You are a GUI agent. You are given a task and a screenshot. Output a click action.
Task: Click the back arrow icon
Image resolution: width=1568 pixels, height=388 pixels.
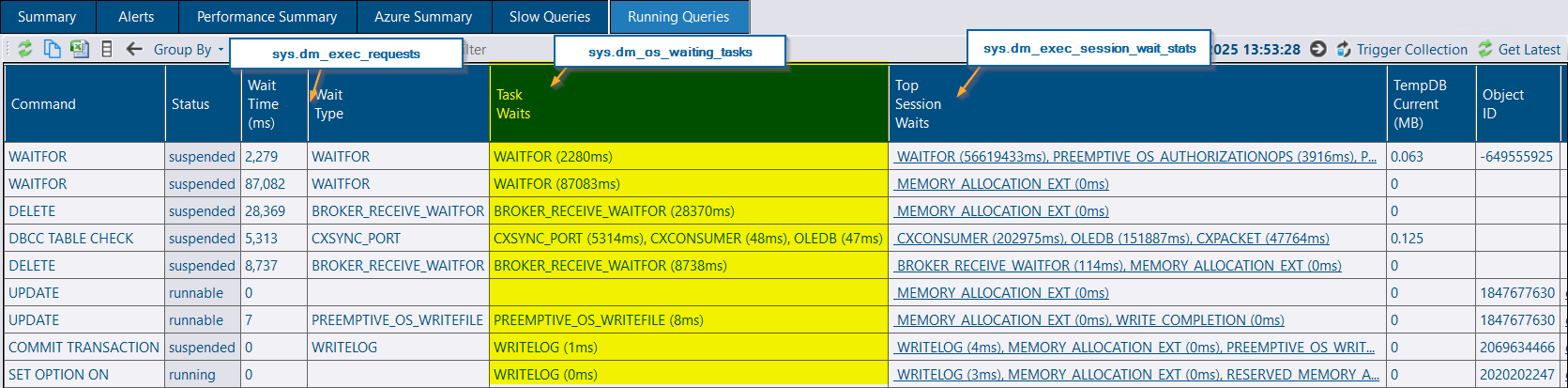[x=134, y=49]
